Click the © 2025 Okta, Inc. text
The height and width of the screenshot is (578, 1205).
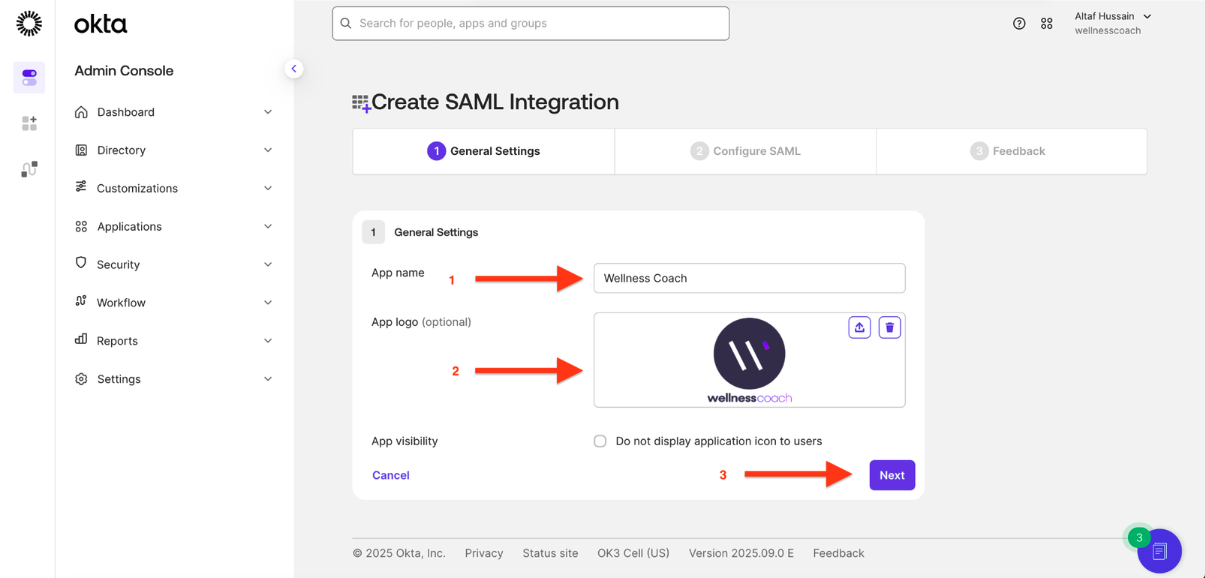coord(399,553)
